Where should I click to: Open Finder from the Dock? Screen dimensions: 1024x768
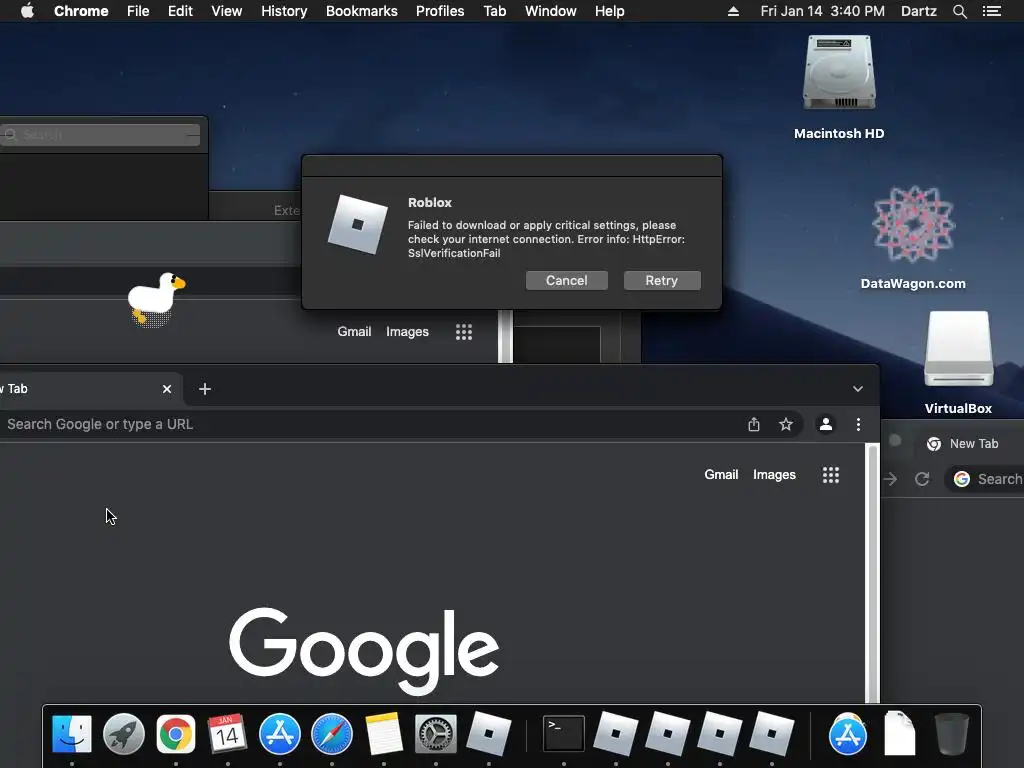(72, 734)
